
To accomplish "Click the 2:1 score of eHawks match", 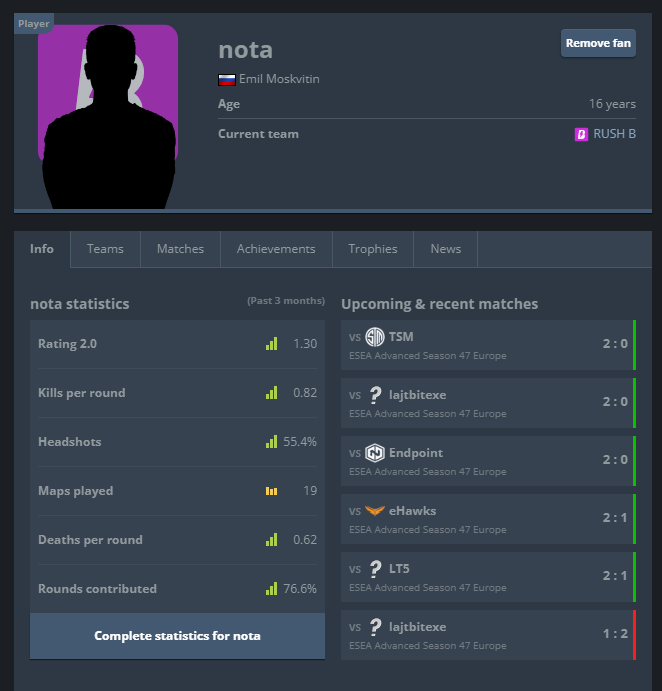I will [615, 518].
